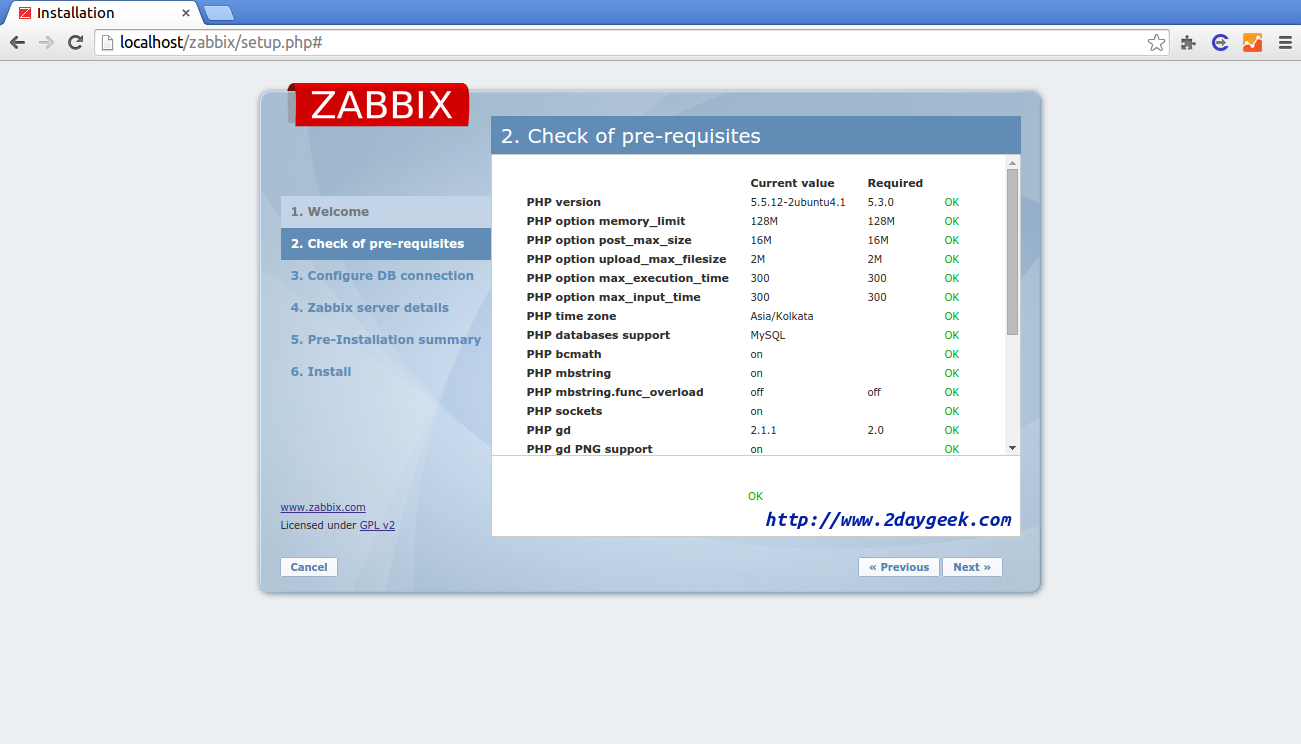Screen dimensions: 1301x744
Task: Click the 'PHP option post_max_size' label
Action: 609,240
